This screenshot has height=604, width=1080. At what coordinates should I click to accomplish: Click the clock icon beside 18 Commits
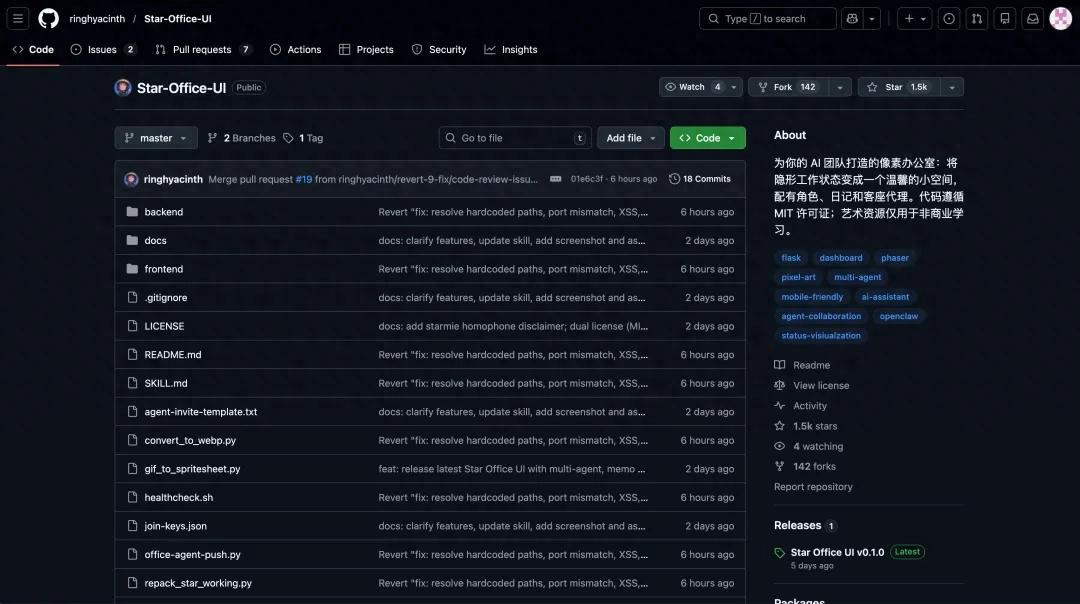coord(673,178)
